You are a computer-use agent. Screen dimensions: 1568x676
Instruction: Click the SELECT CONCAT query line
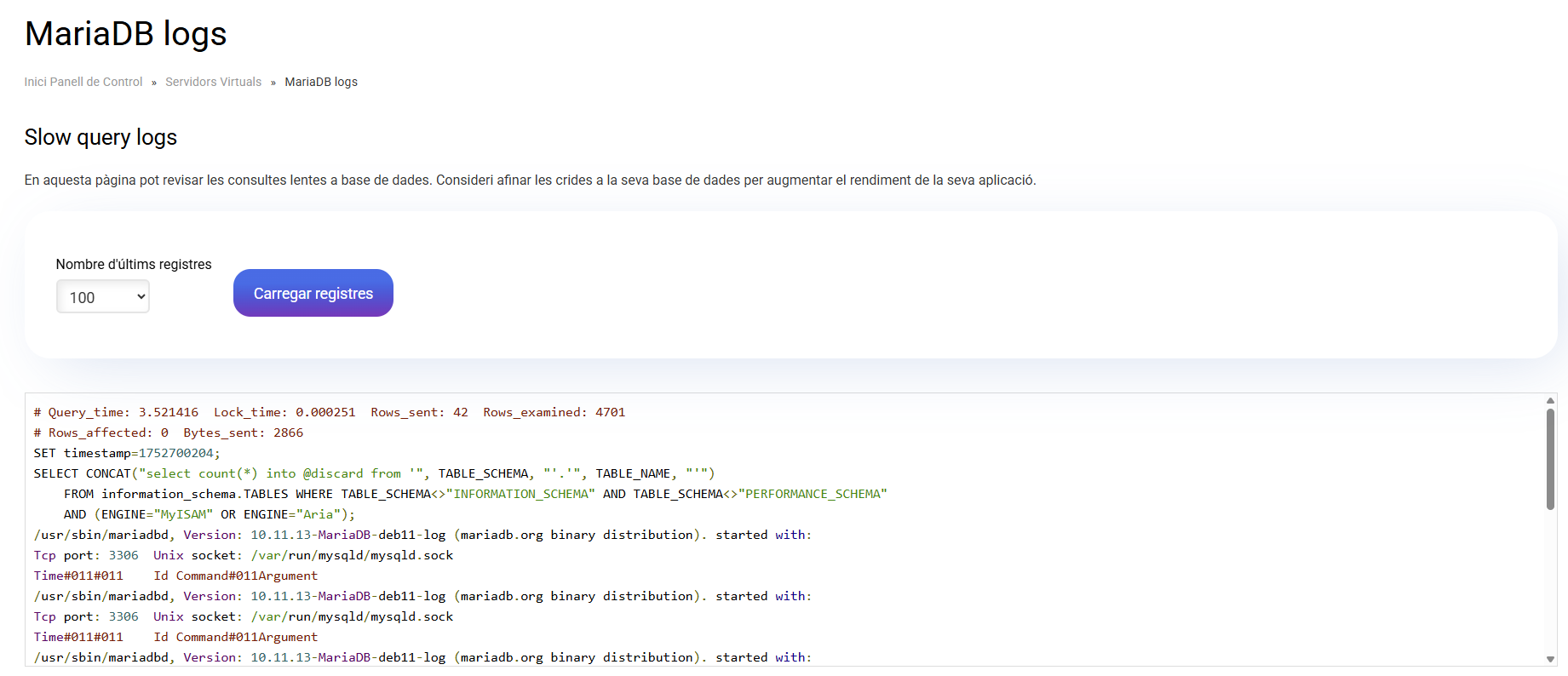click(374, 473)
